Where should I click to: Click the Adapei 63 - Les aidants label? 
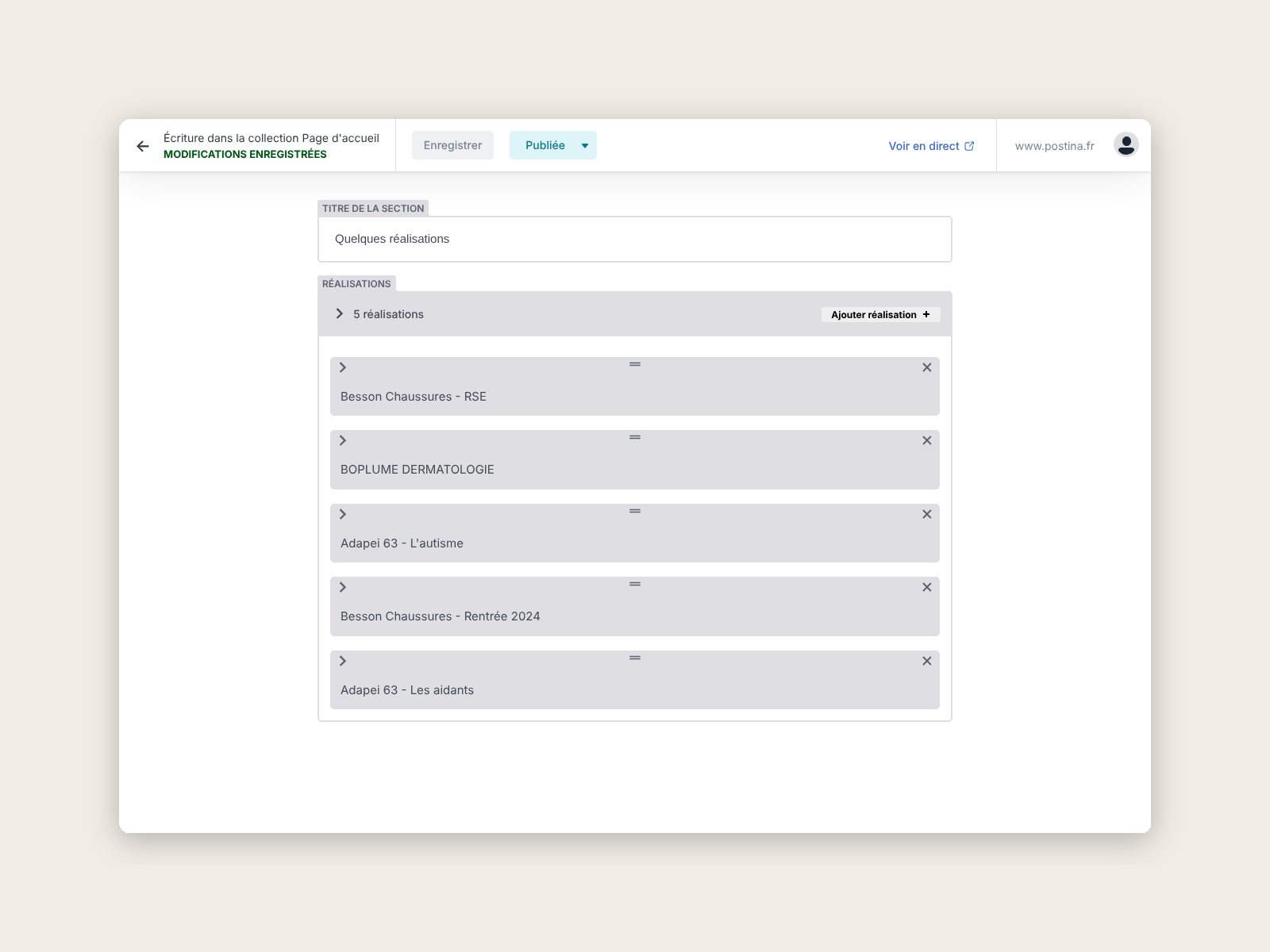(x=407, y=690)
